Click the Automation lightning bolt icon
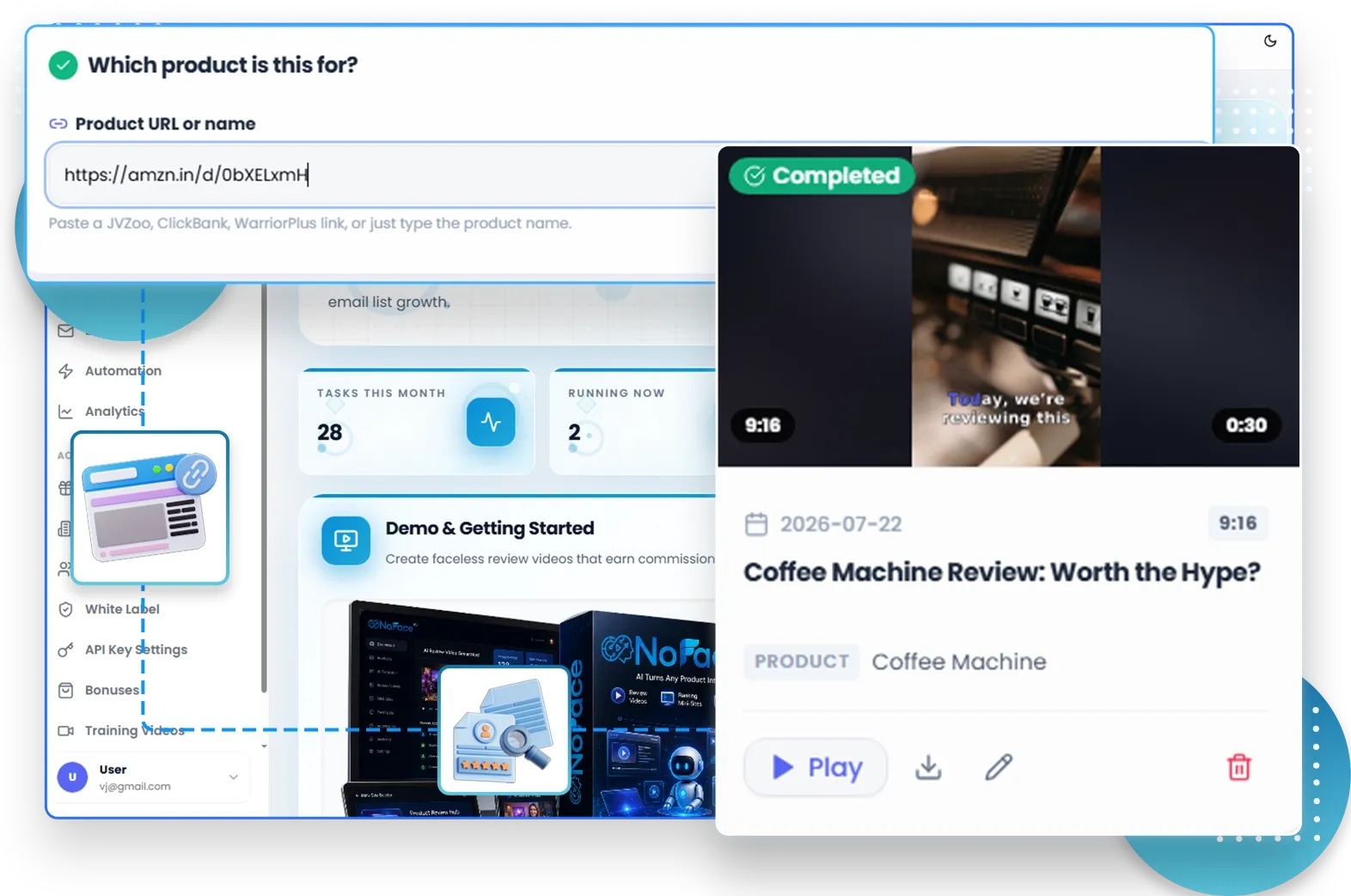The height and width of the screenshot is (896, 1351). tap(65, 371)
